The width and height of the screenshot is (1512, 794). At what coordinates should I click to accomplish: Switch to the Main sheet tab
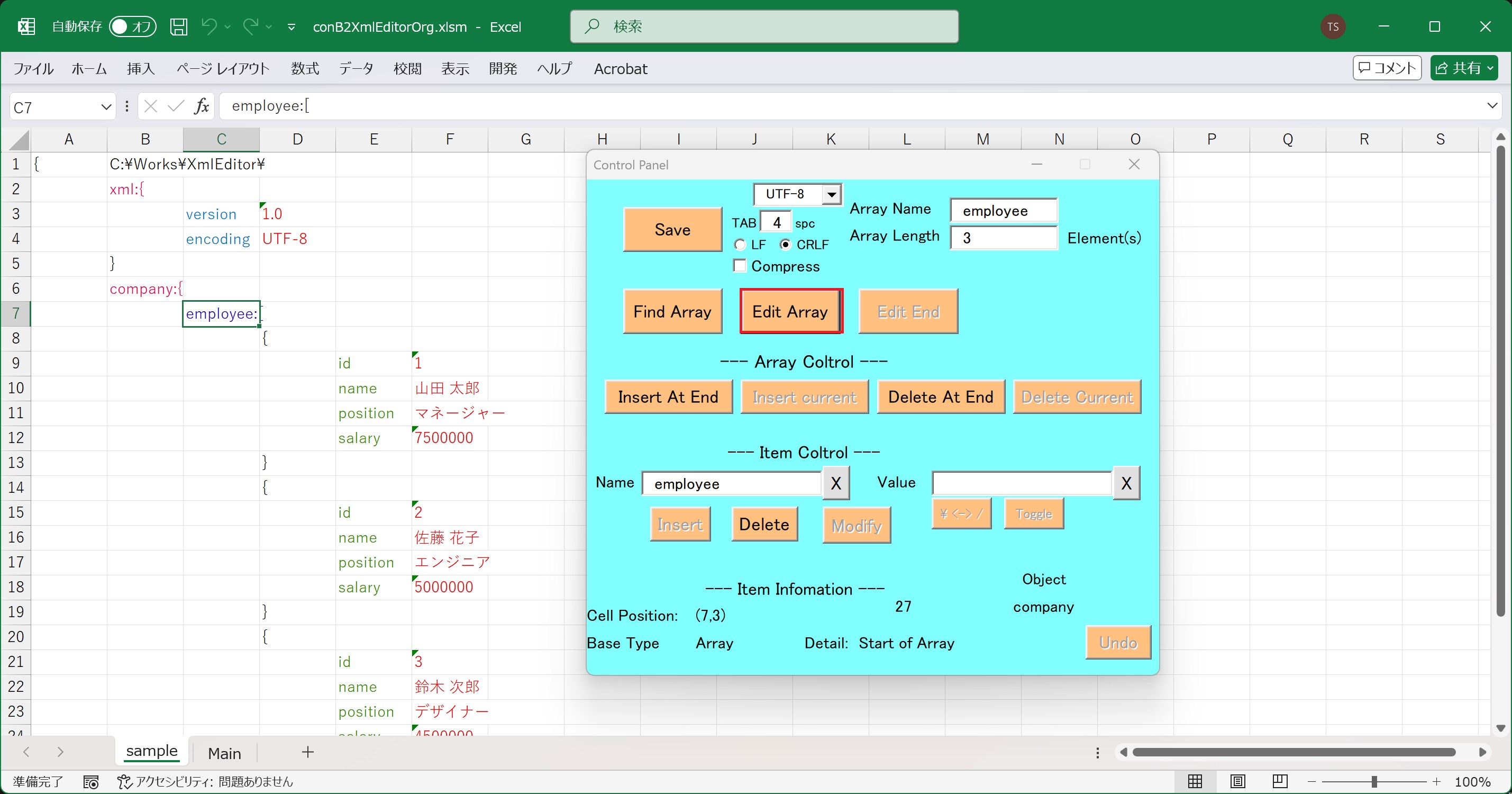[224, 753]
